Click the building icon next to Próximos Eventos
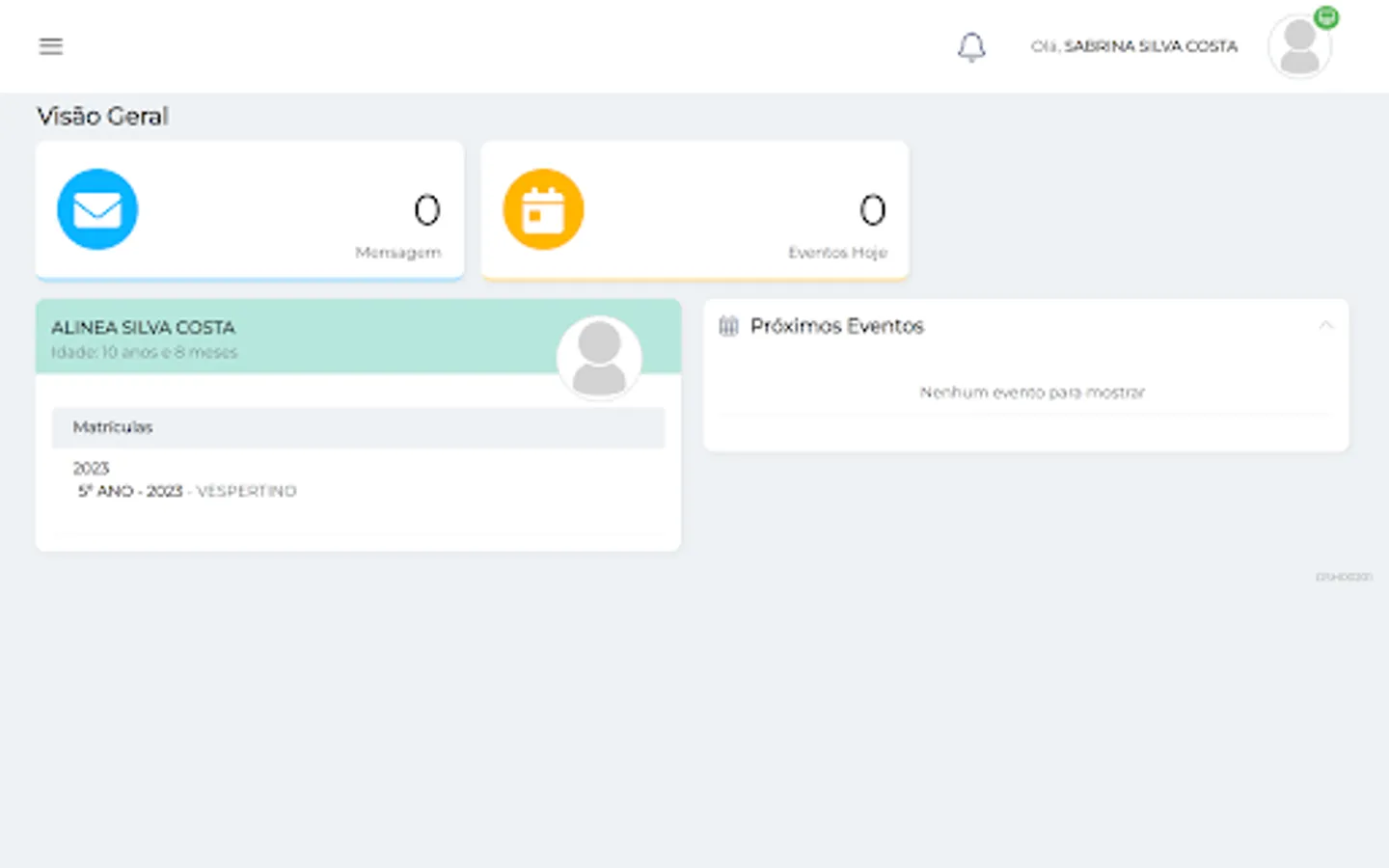The height and width of the screenshot is (868, 1389). pyautogui.click(x=729, y=326)
